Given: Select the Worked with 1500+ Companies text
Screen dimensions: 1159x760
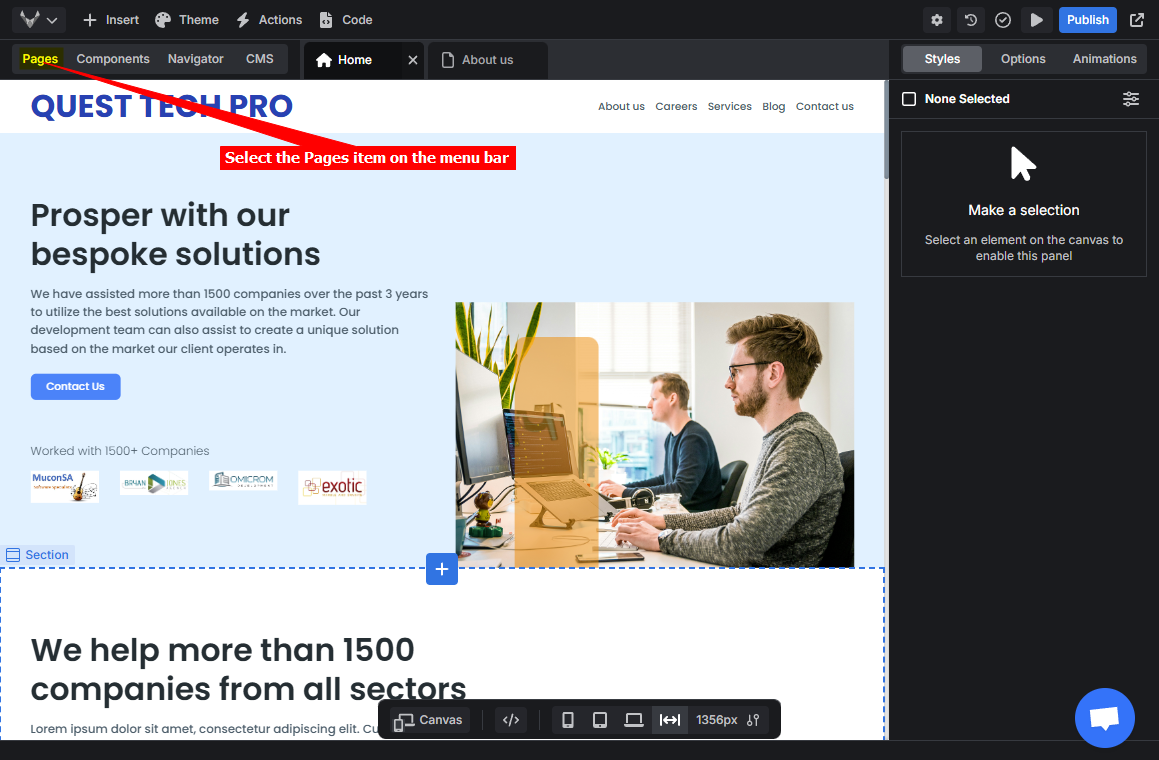Looking at the screenshot, I should tap(120, 451).
